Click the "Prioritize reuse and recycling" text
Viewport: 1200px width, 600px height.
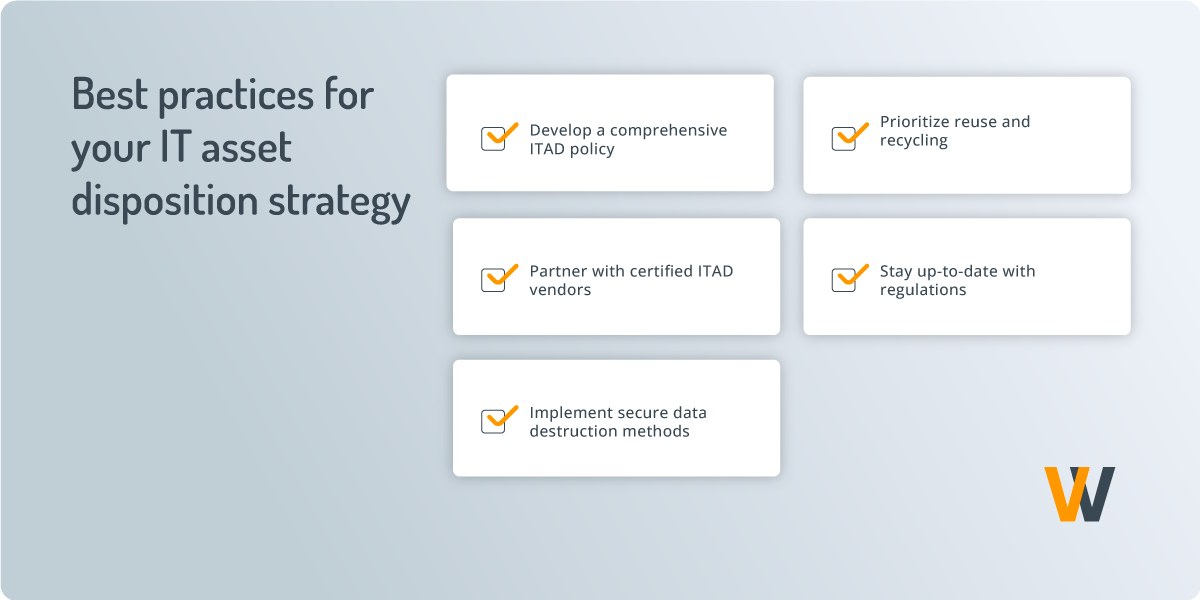point(954,131)
